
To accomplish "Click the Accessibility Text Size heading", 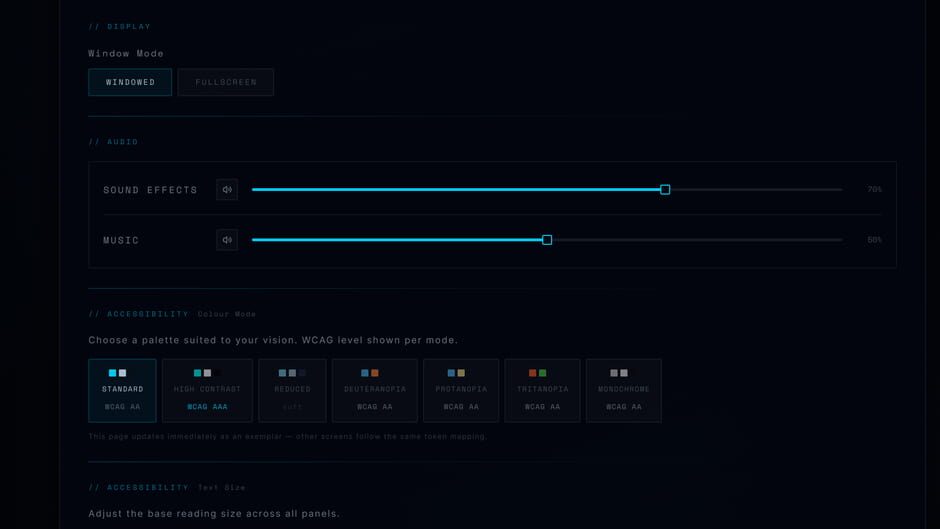I will point(167,487).
